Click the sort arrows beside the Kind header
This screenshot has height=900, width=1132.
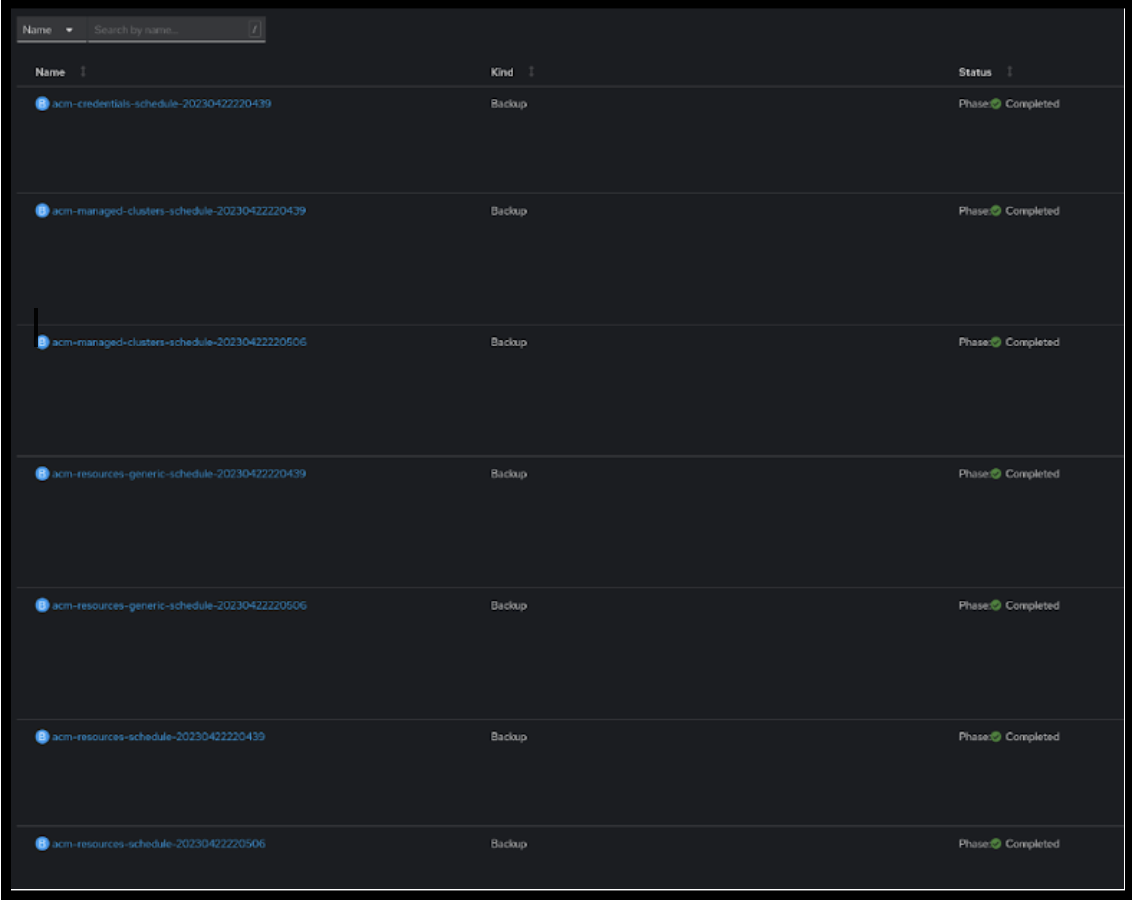531,72
